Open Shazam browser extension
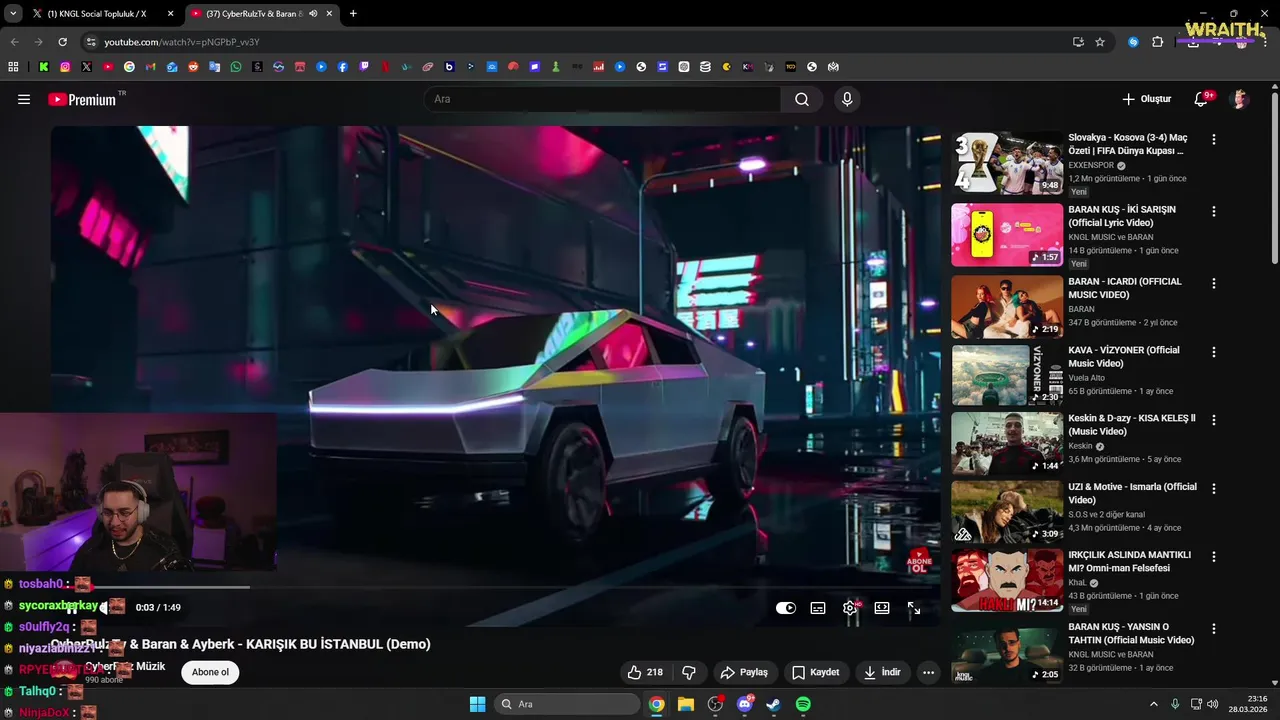 1133,42
